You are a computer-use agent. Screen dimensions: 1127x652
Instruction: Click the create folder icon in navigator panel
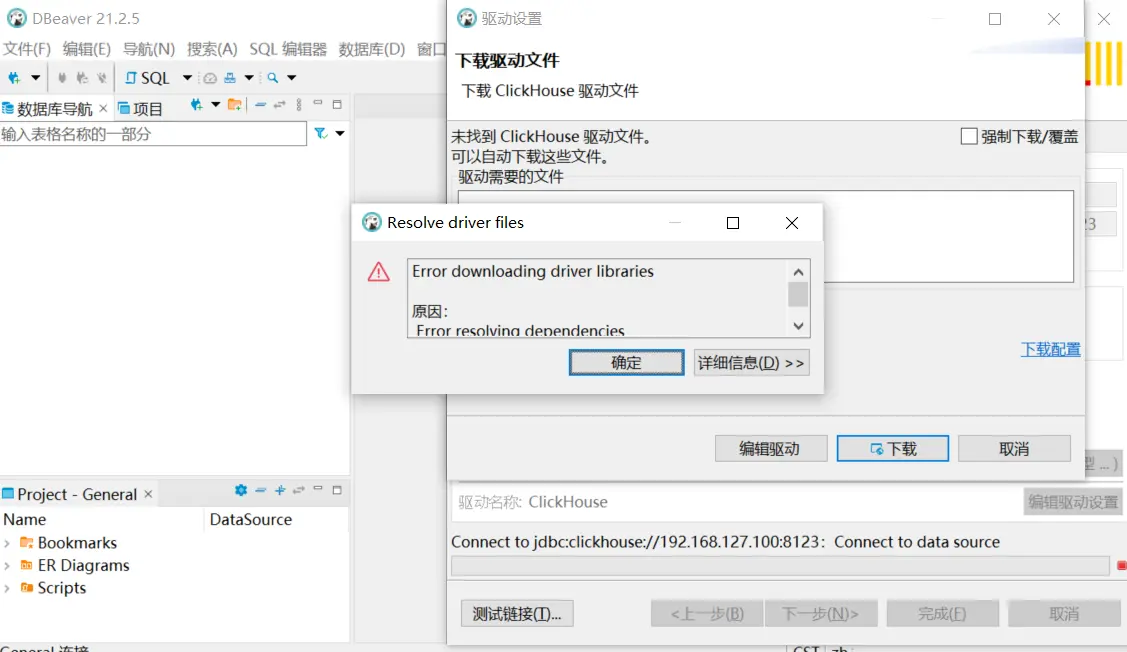pyautogui.click(x=234, y=105)
